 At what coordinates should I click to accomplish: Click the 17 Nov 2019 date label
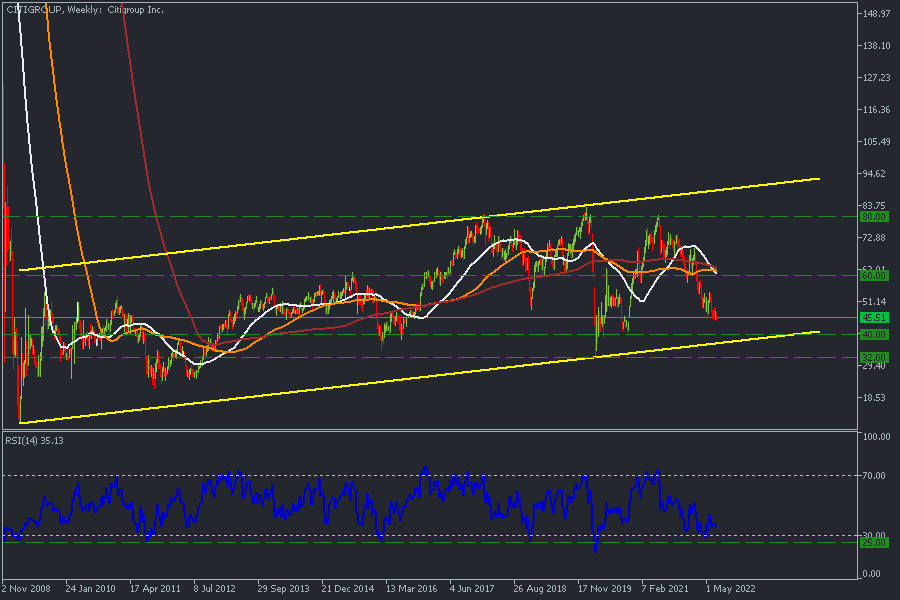[x=604, y=589]
